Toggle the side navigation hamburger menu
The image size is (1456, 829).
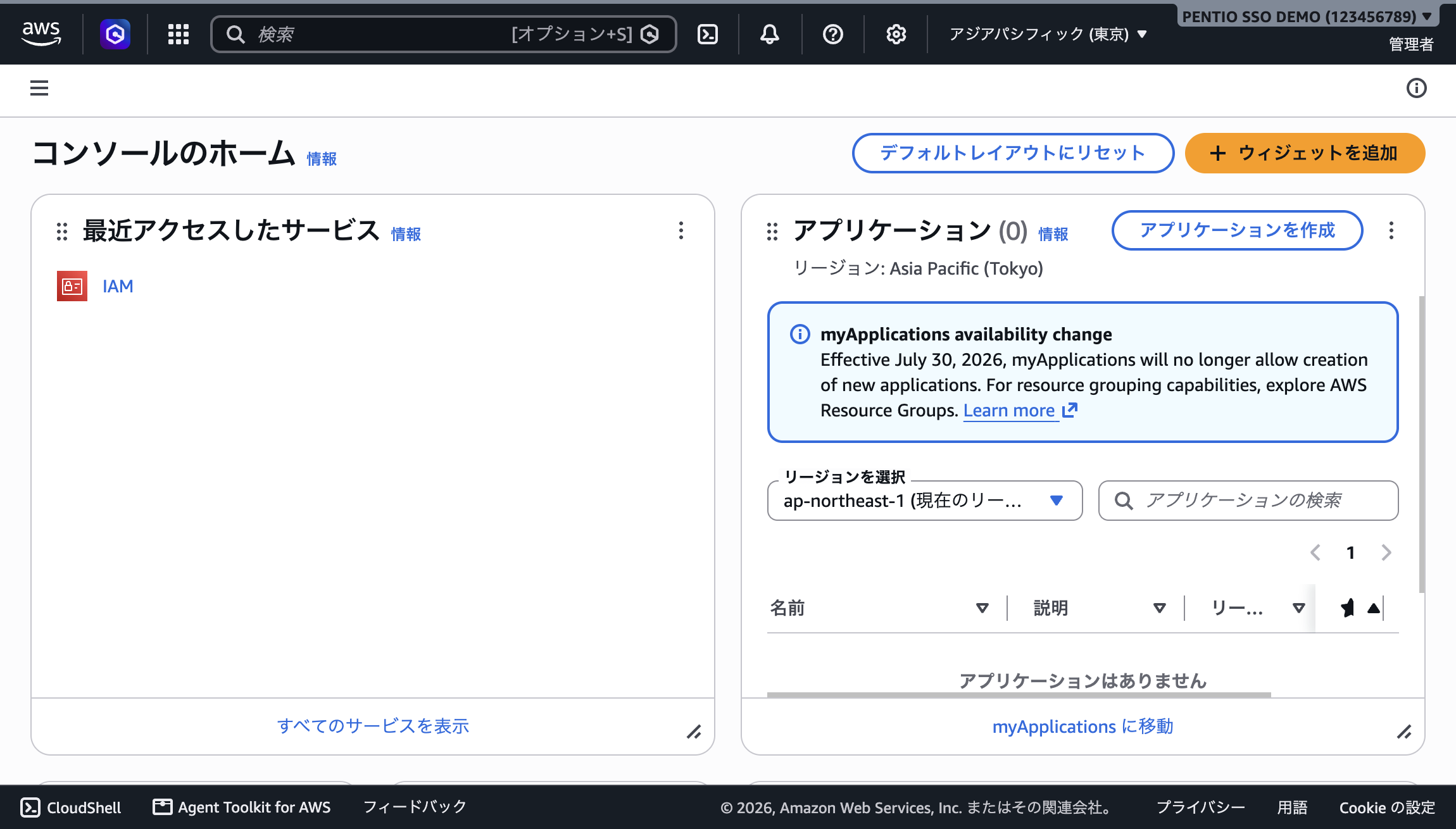39,88
